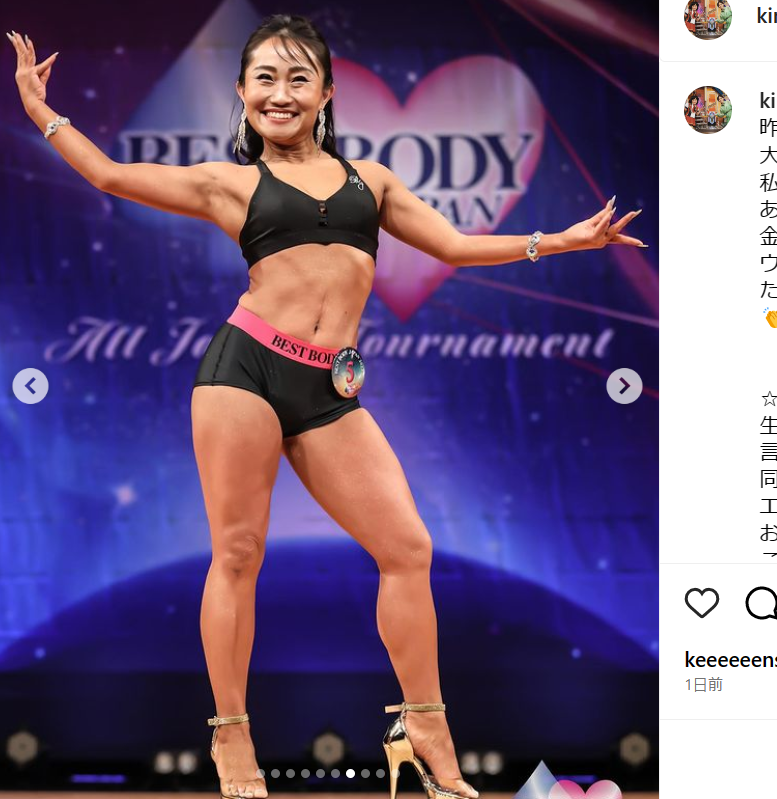
Task: Select the eighth carousel indicator dot
Action: coord(365,774)
